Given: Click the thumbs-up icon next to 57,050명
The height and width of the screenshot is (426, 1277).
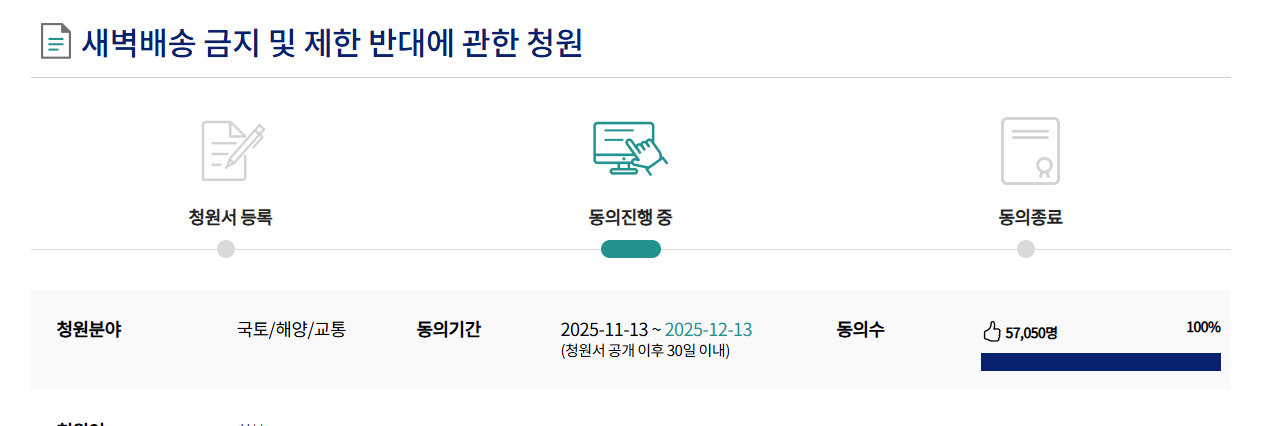Looking at the screenshot, I should coord(991,332).
